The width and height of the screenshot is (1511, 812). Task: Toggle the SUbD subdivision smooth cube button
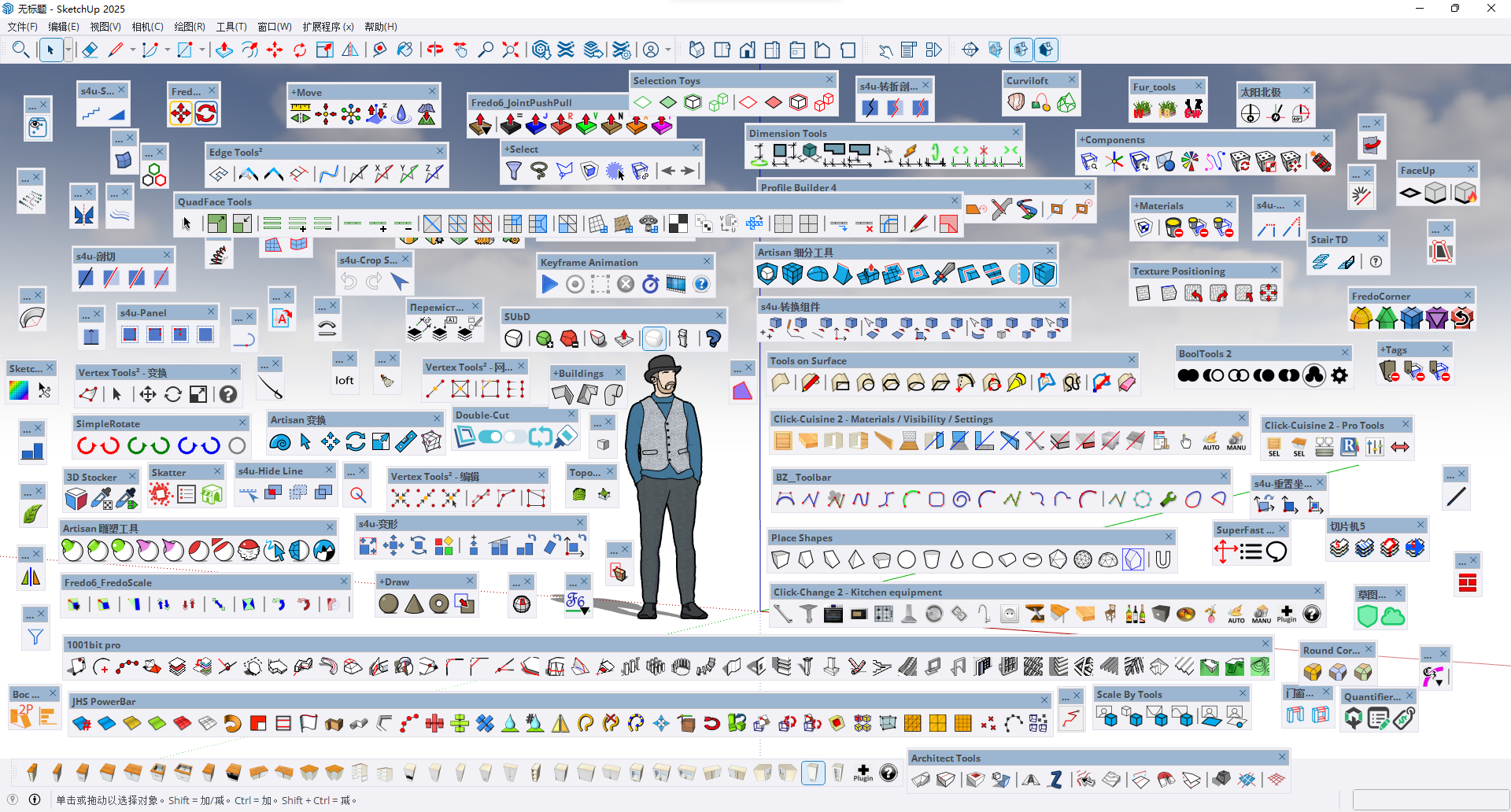(514, 338)
